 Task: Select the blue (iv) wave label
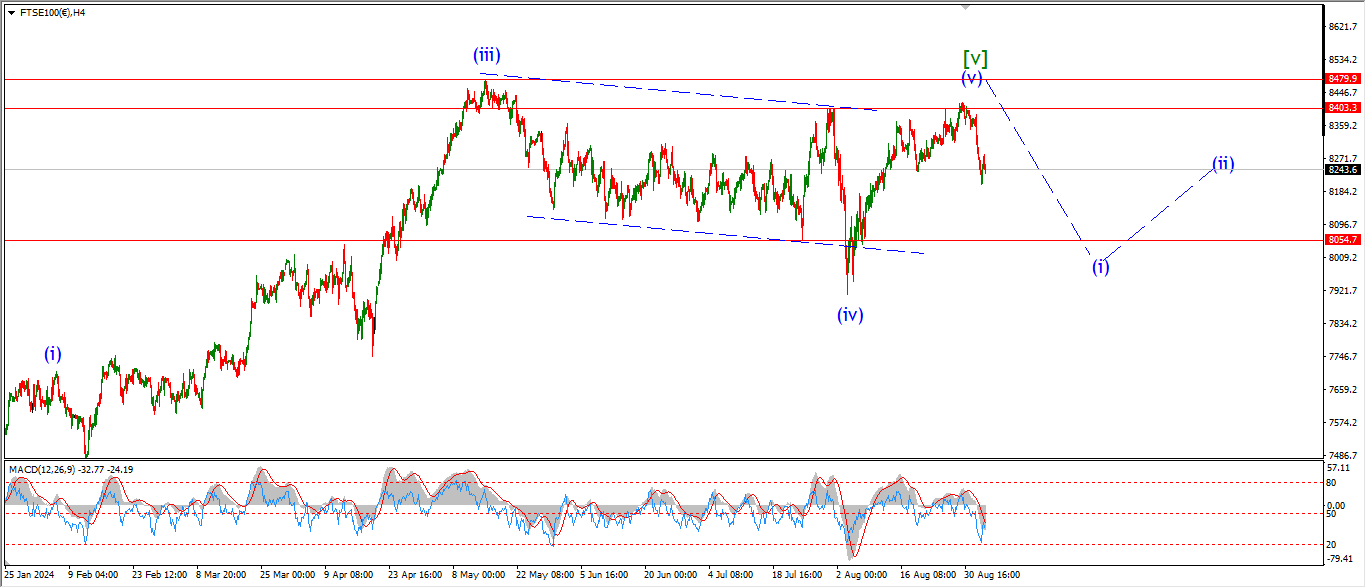850,315
